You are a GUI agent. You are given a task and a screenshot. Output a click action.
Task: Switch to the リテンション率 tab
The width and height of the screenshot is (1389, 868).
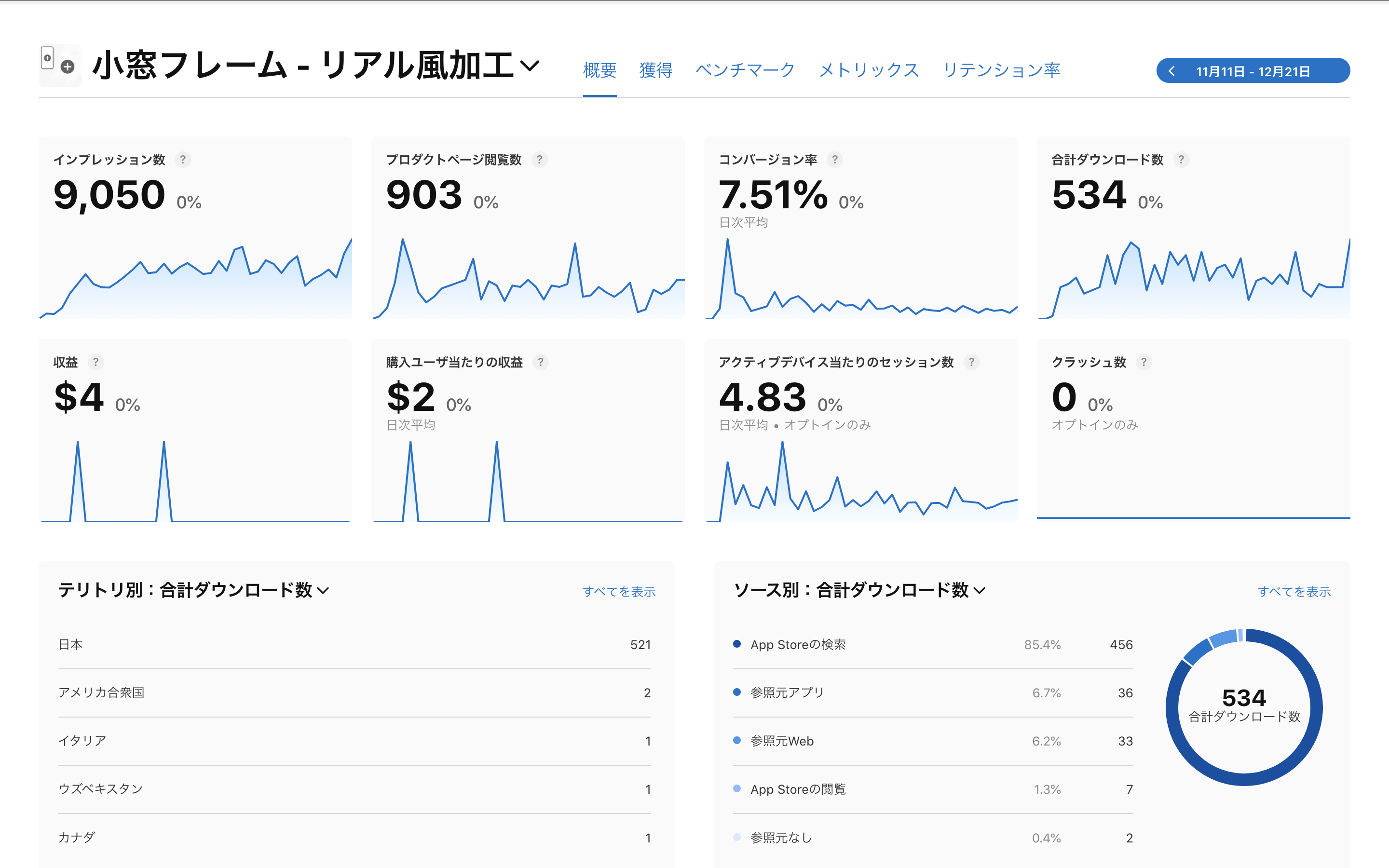pyautogui.click(x=1002, y=70)
